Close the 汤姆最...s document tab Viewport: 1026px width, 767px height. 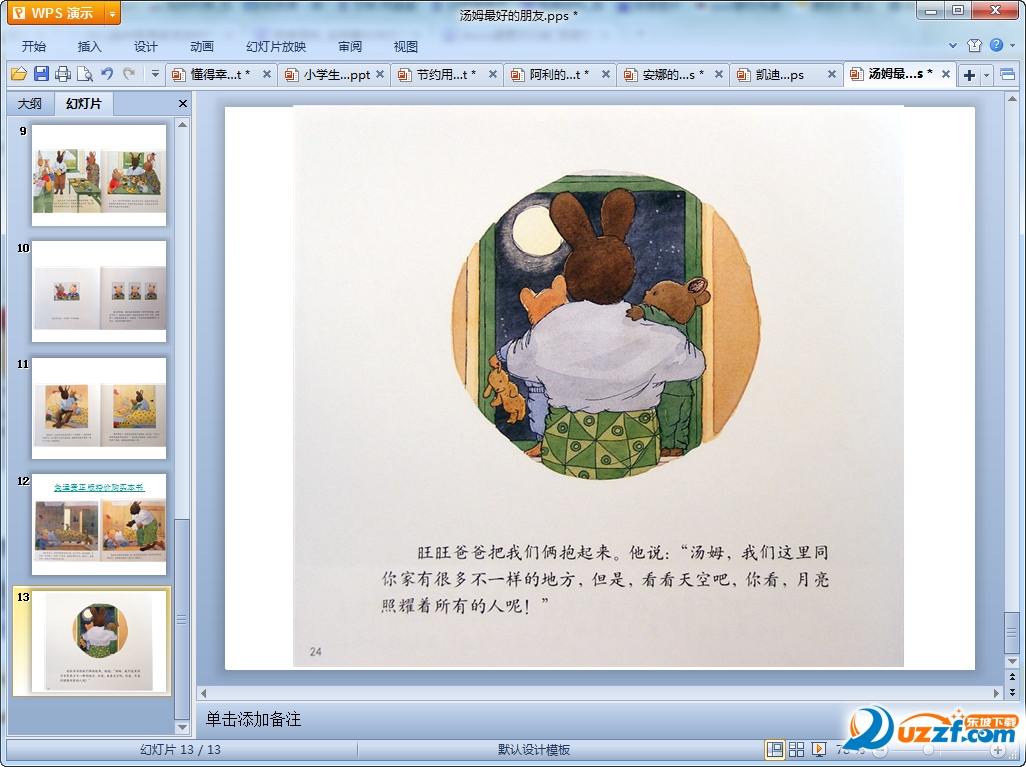(946, 75)
